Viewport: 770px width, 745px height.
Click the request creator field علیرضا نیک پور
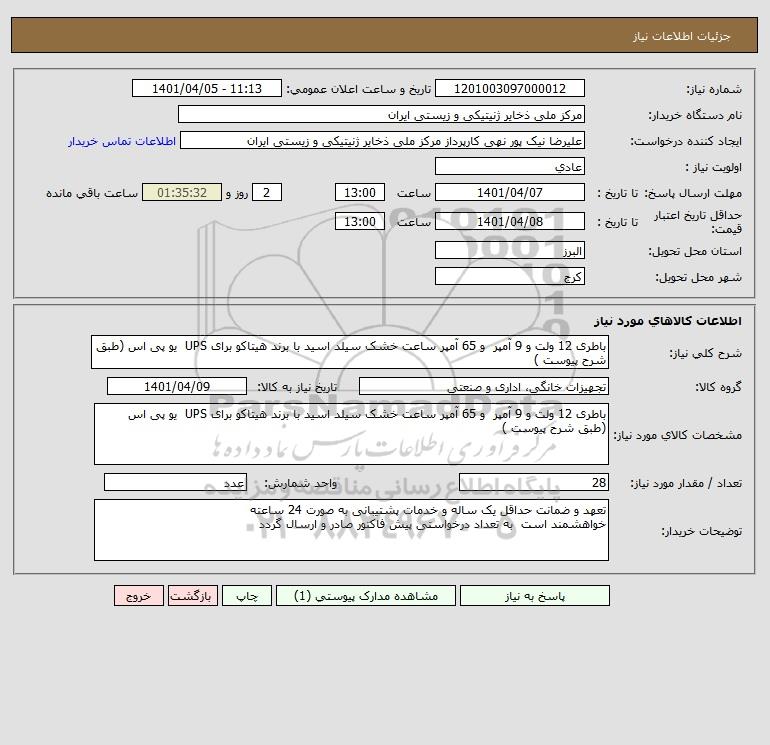coord(382,140)
